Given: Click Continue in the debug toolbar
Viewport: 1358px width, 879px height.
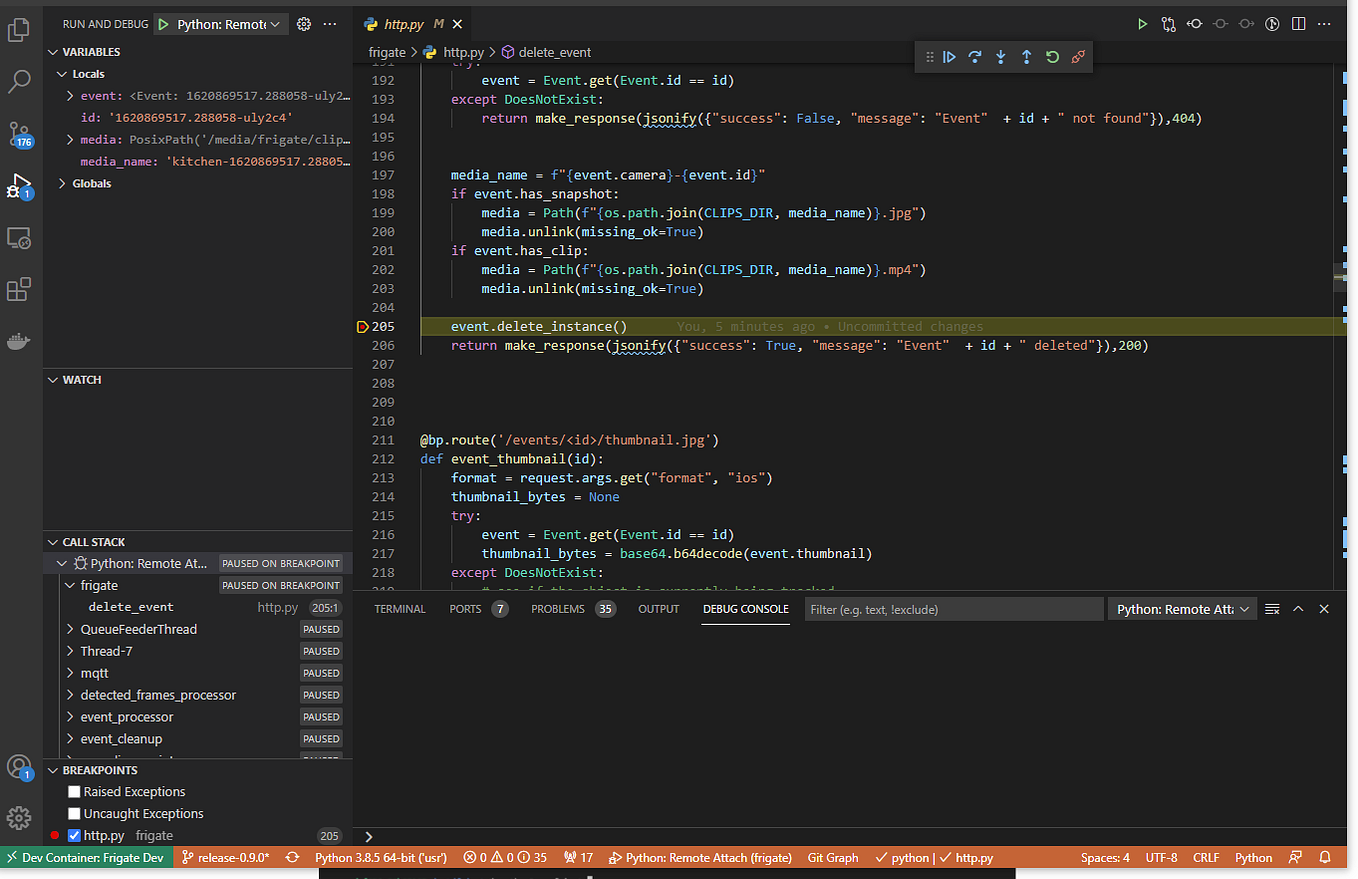Looking at the screenshot, I should click(x=950, y=58).
